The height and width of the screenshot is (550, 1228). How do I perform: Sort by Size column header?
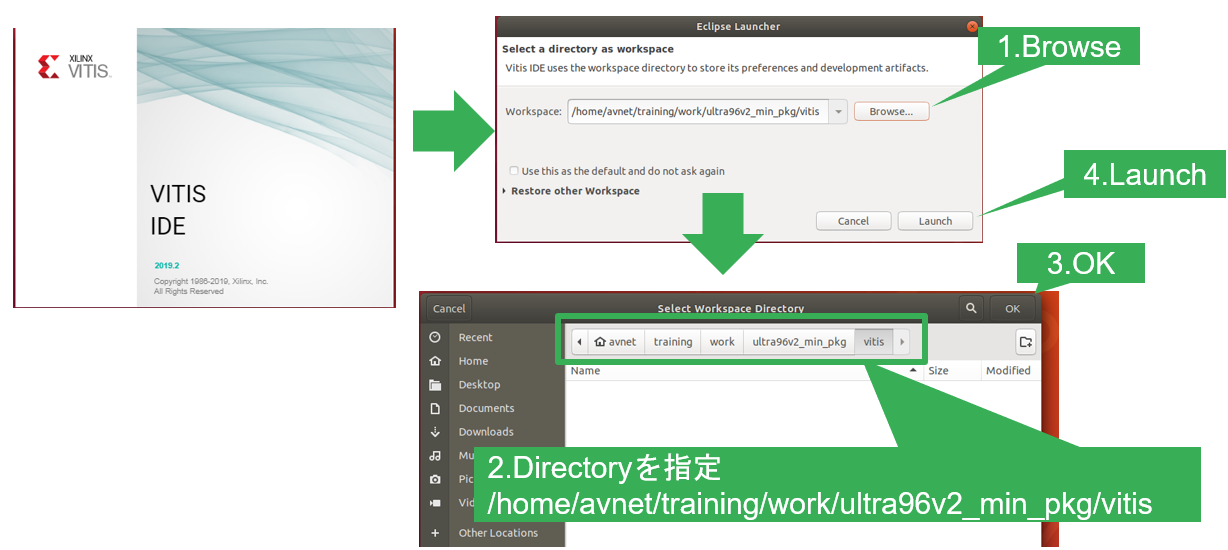pos(950,371)
